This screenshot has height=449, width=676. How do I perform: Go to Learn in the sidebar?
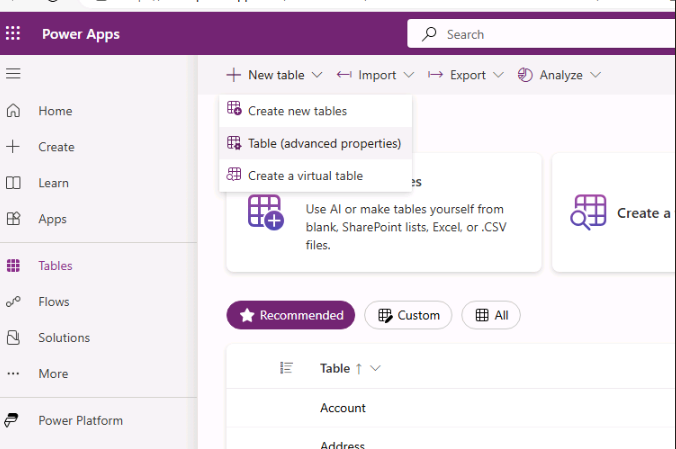tap(53, 183)
